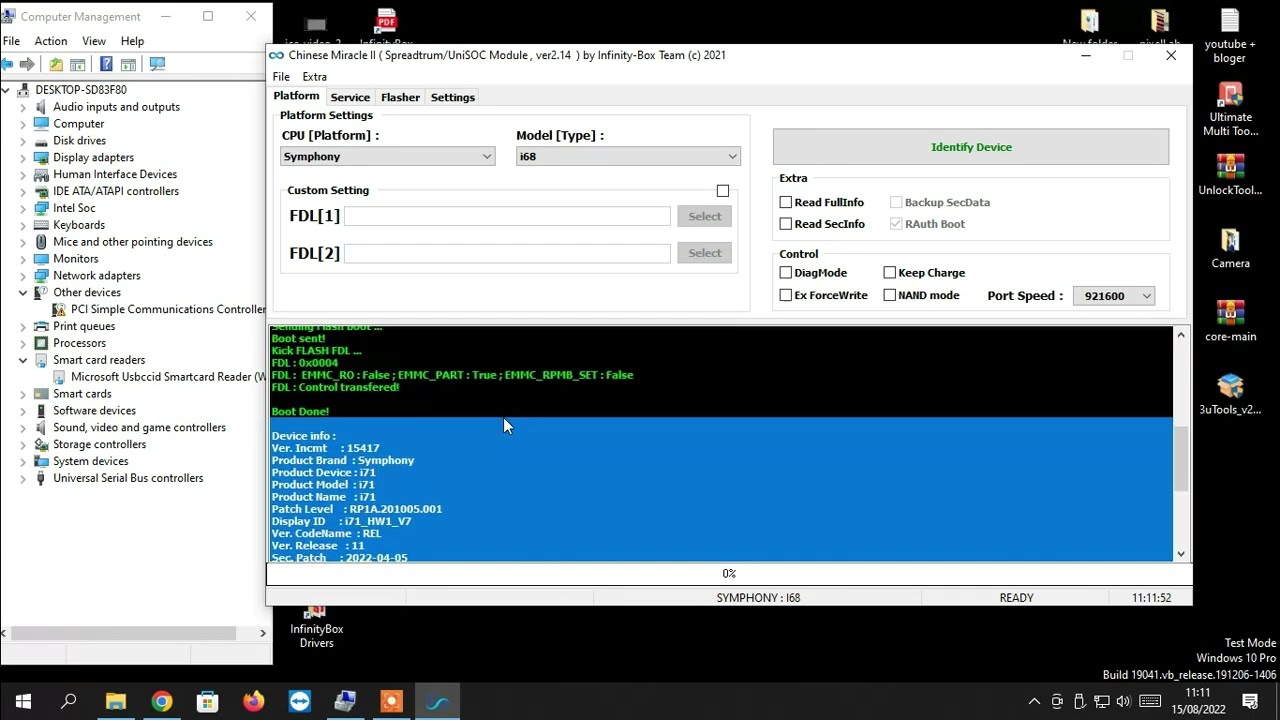Click FDL[1] path input field

click(507, 216)
